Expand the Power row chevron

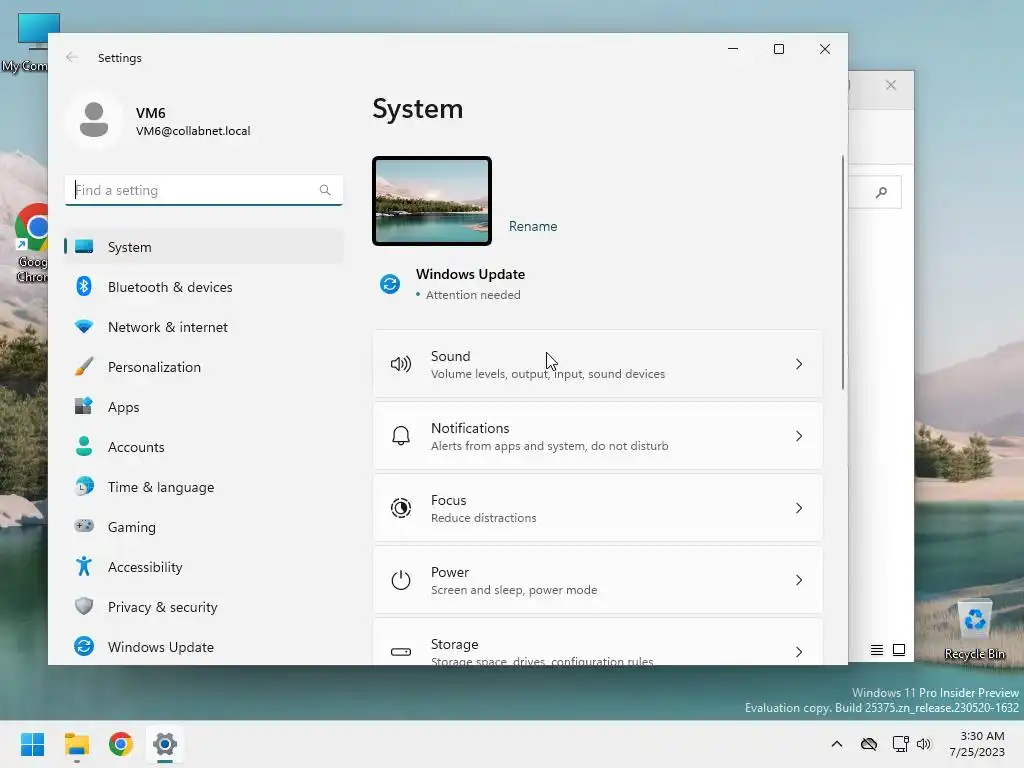click(x=799, y=580)
